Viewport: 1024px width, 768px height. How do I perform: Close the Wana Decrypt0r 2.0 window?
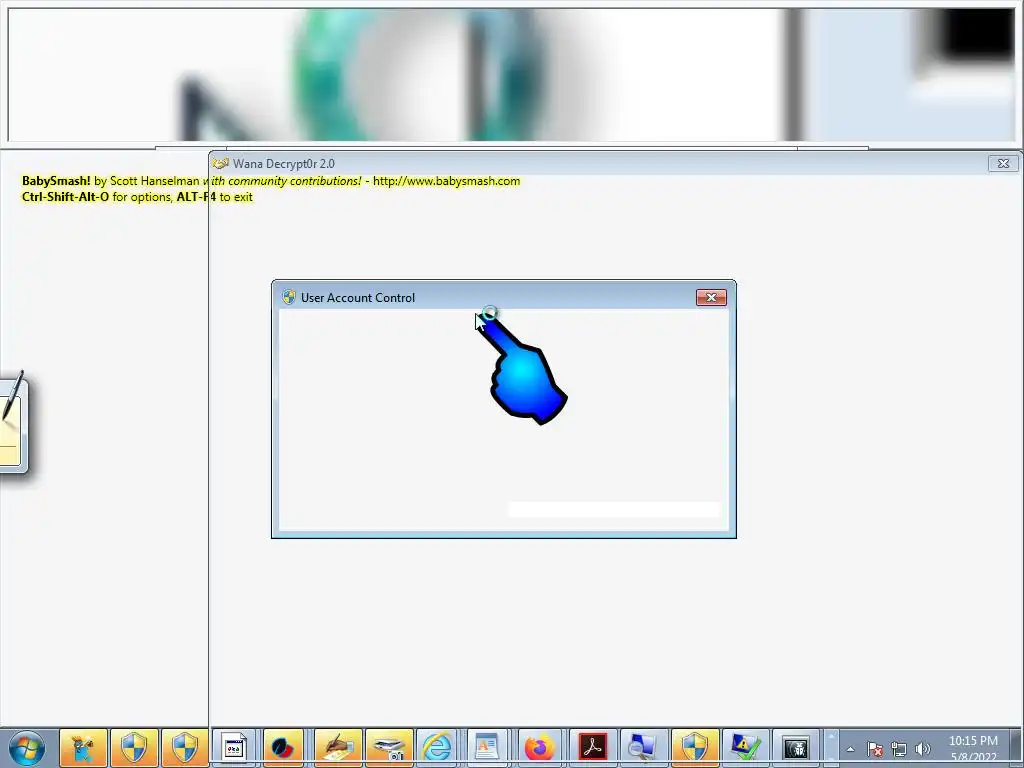[1003, 163]
